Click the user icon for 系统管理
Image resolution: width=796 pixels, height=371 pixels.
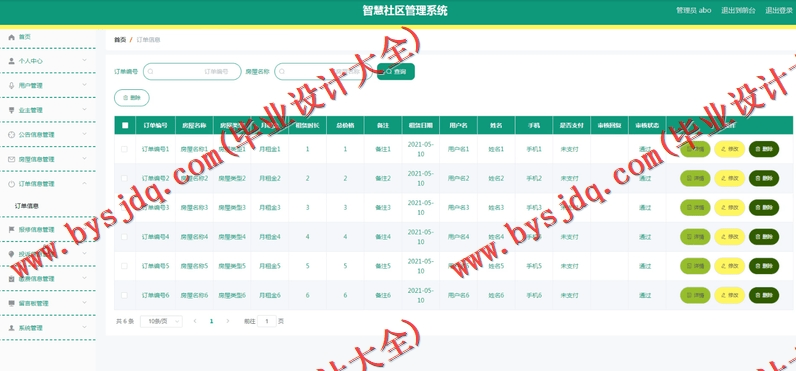[x=12, y=328]
